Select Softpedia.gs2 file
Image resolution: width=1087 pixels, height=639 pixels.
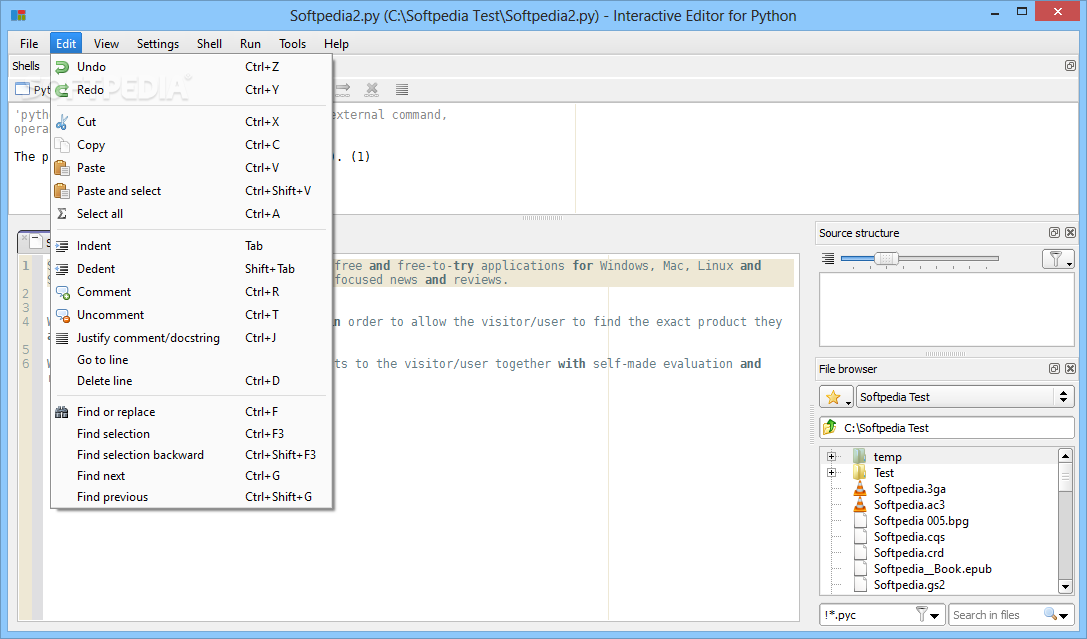(909, 585)
